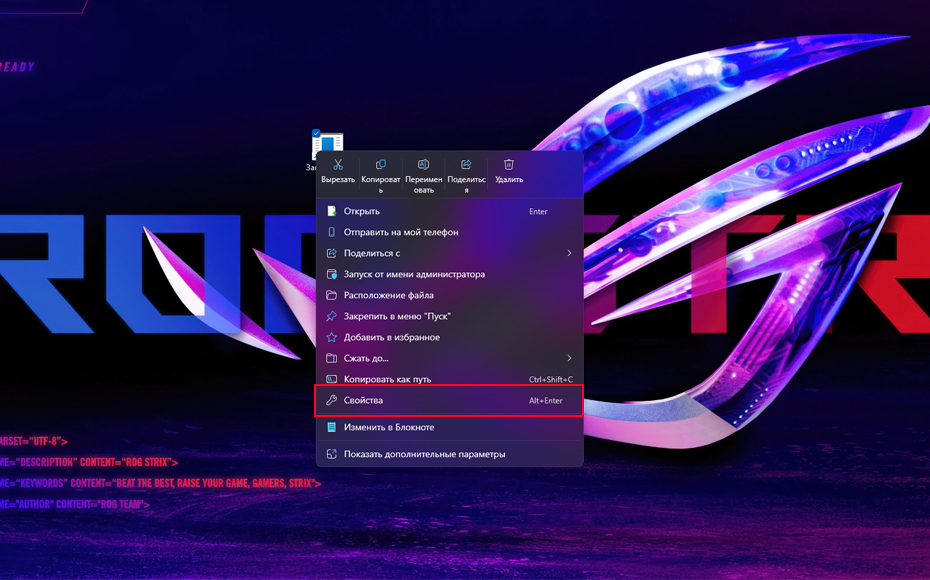Click the folder icon beside Расположение файла

pos(332,295)
